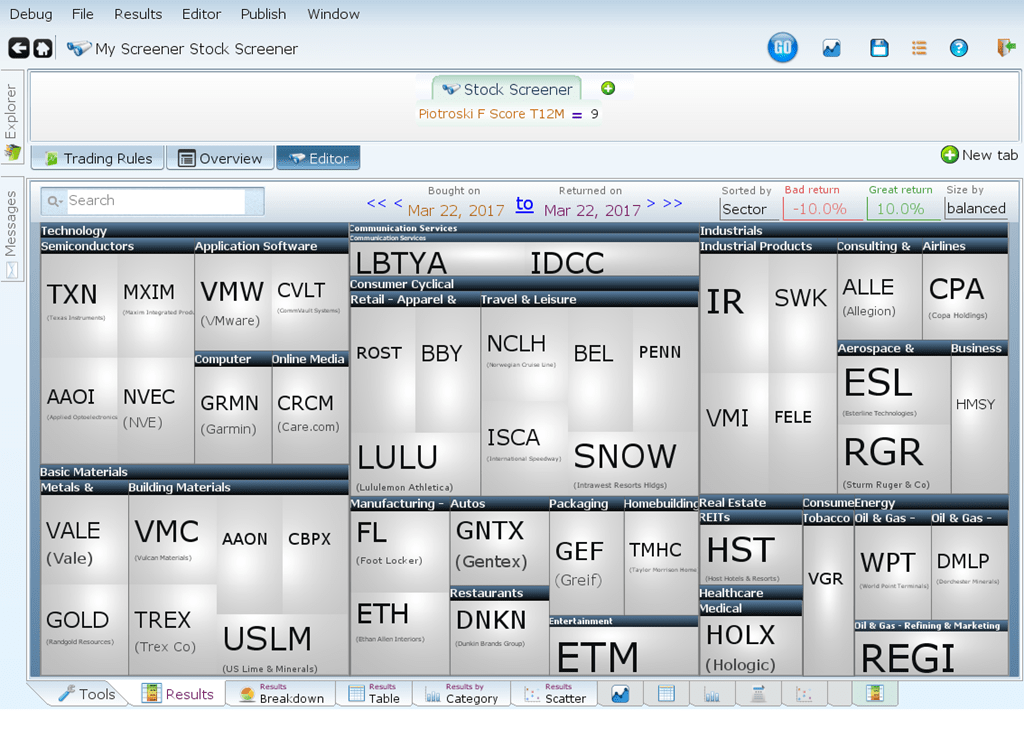Step back one period with < arrow

[x=398, y=203]
